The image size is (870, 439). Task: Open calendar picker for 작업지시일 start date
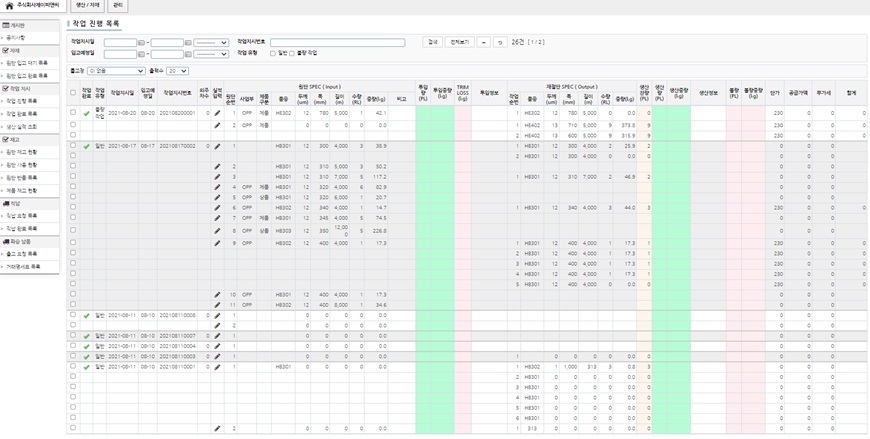(141, 43)
